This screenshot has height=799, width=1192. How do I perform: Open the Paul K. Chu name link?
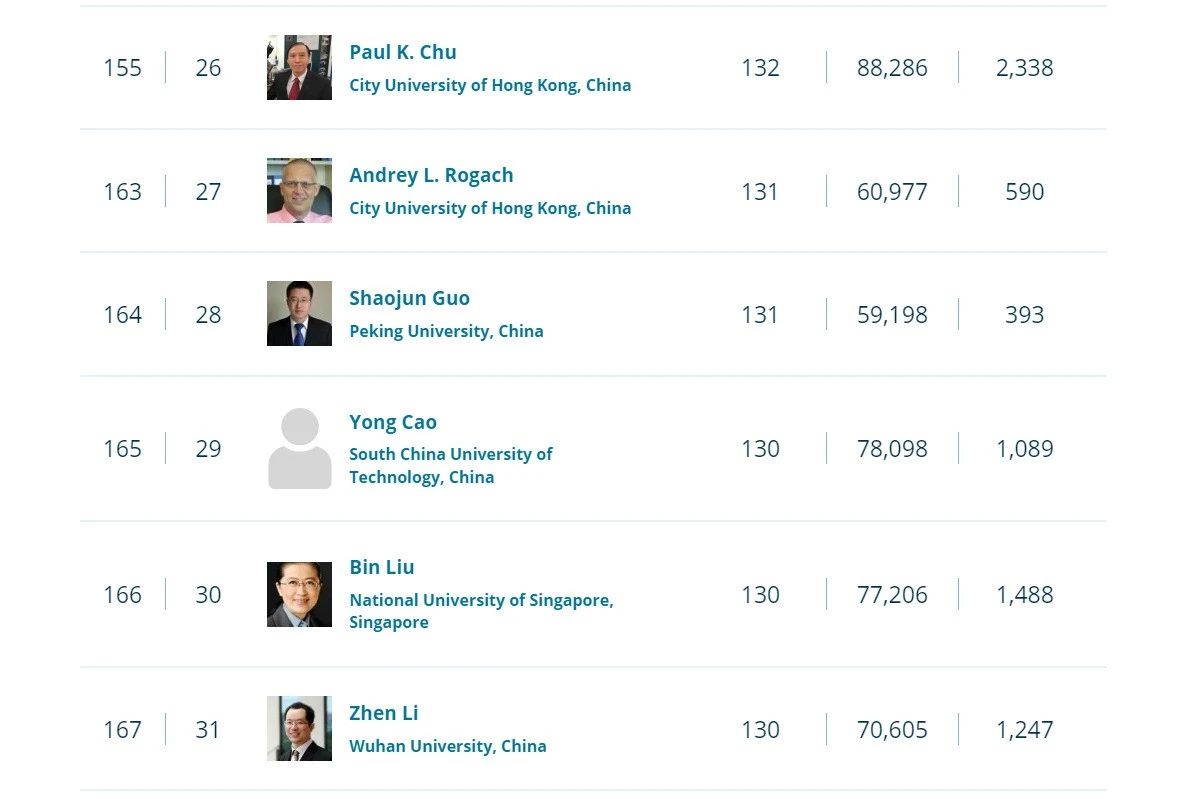coord(403,52)
